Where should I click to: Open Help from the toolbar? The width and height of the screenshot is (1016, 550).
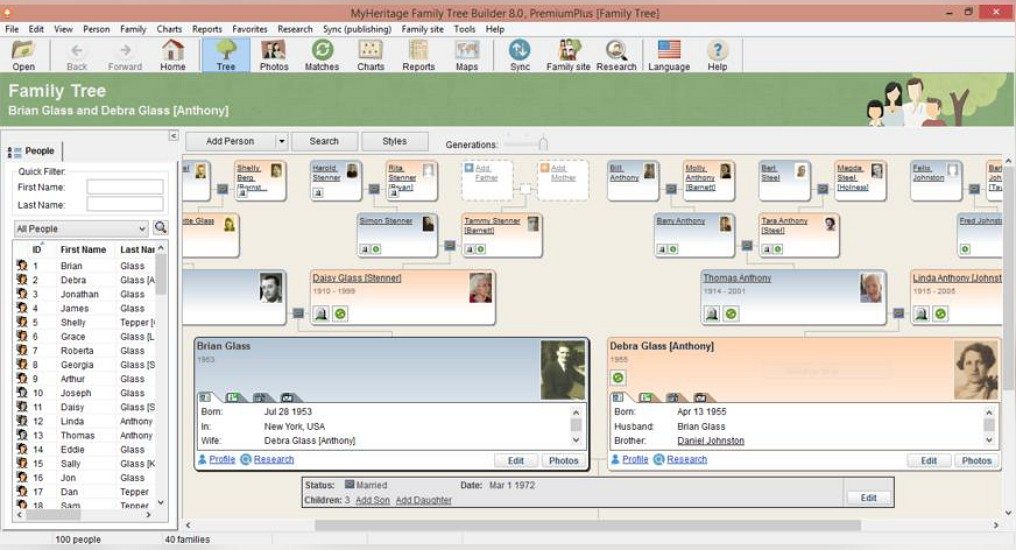(x=717, y=55)
